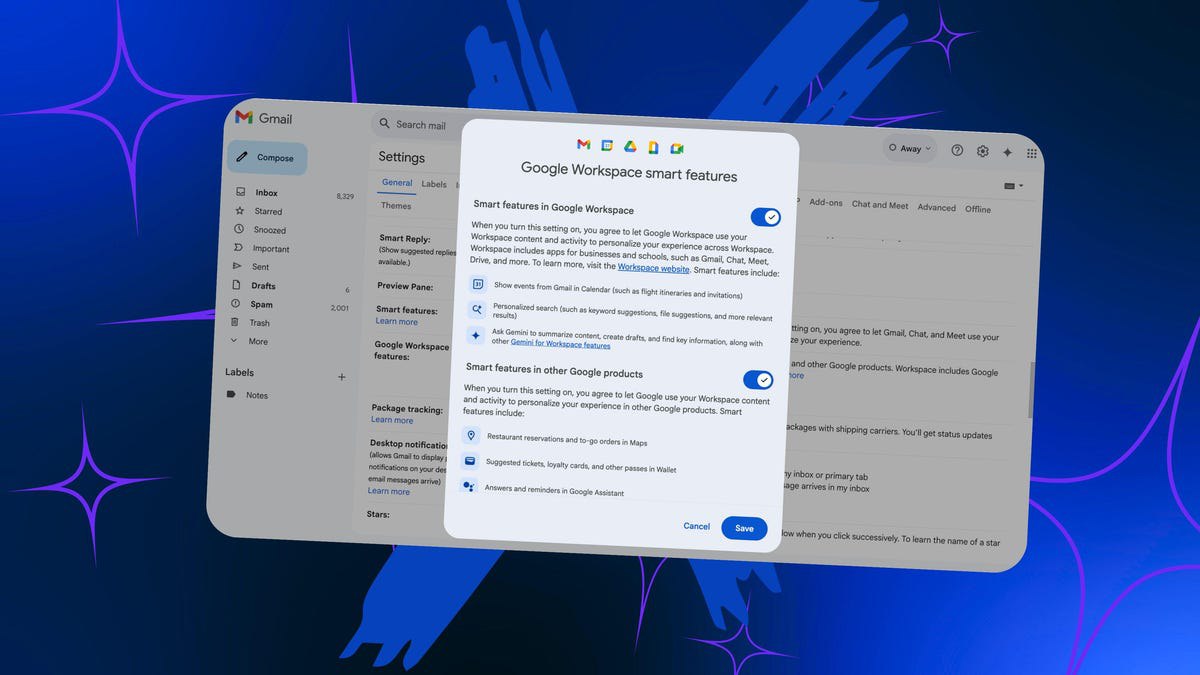Image resolution: width=1200 pixels, height=675 pixels.
Task: Open the Spam folder
Action: tap(261, 304)
